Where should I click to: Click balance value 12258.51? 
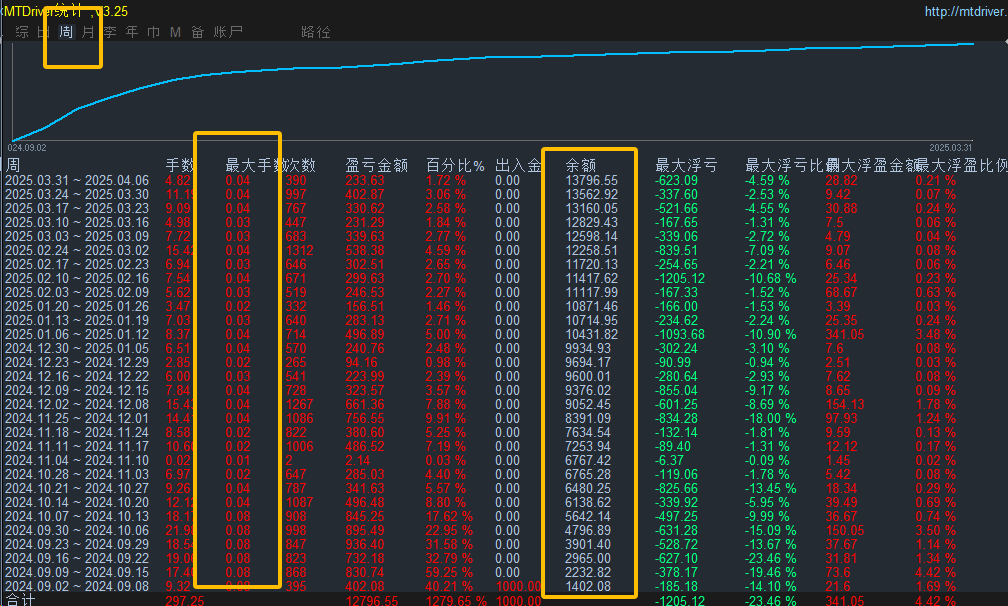591,251
